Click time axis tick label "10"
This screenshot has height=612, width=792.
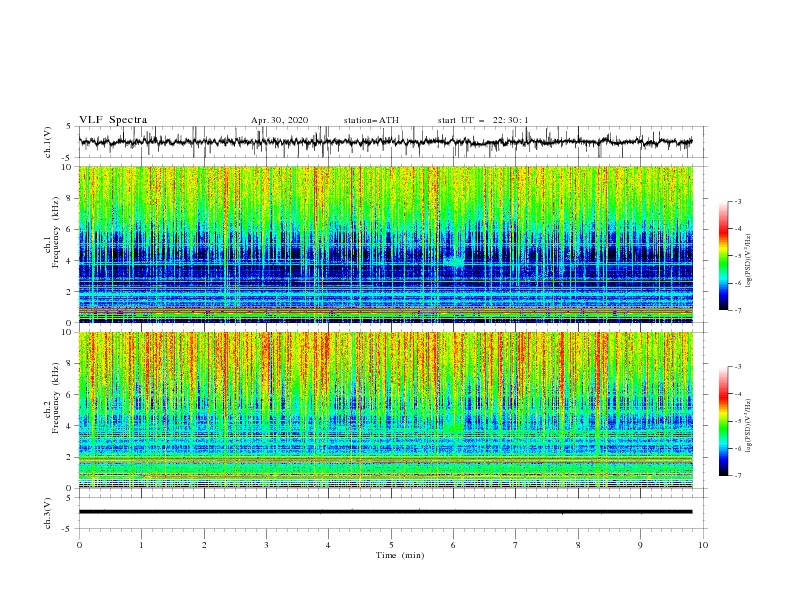(x=703, y=545)
